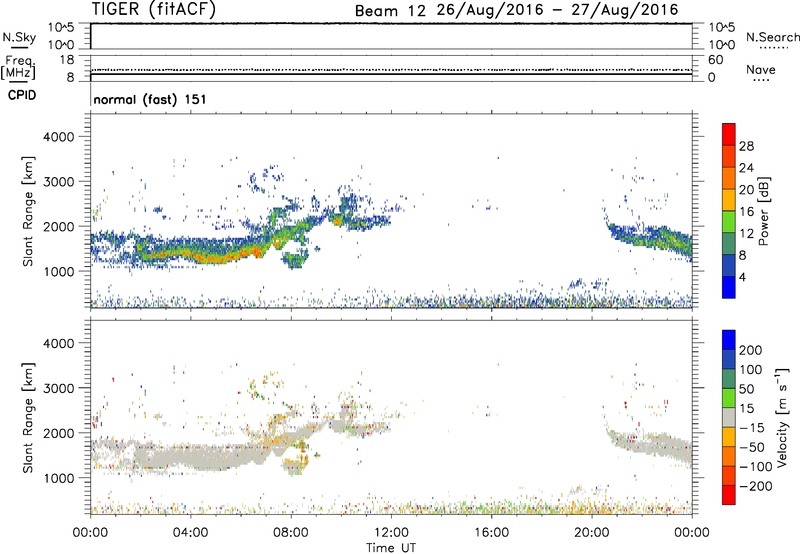Click the '200' Velocity colorbar value
The image size is (800, 554).
751,350
